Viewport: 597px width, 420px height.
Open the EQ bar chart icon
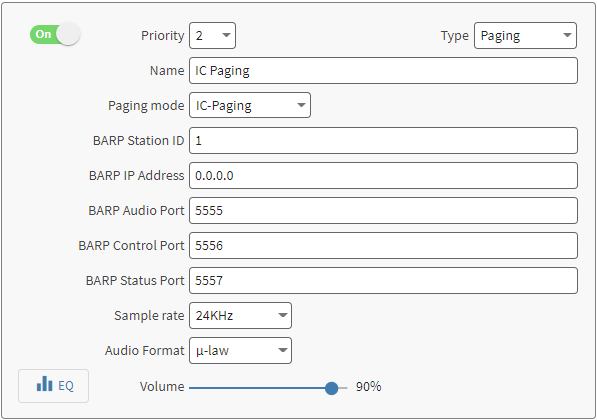[45, 384]
